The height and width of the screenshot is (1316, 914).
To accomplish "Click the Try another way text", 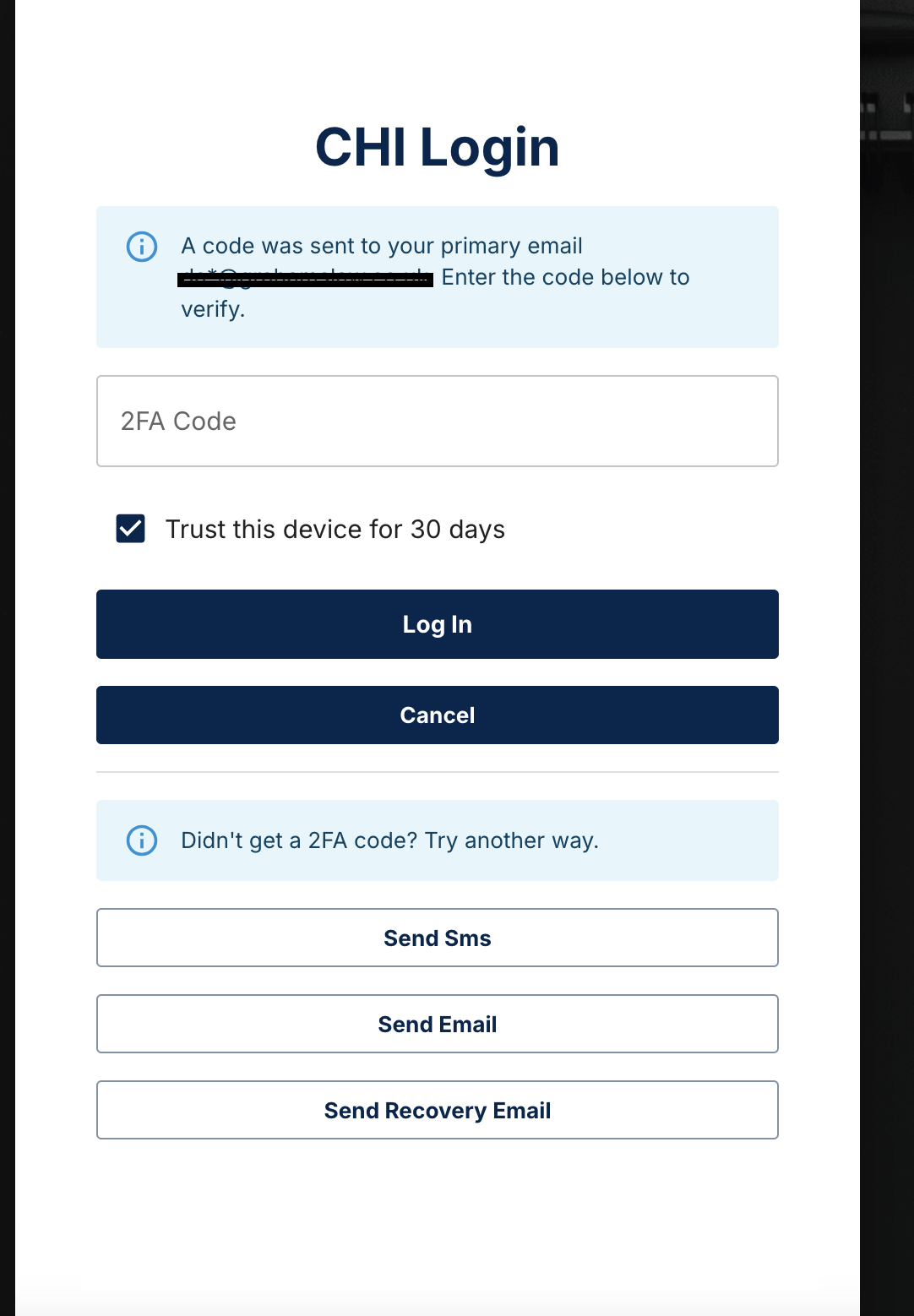I will [512, 840].
